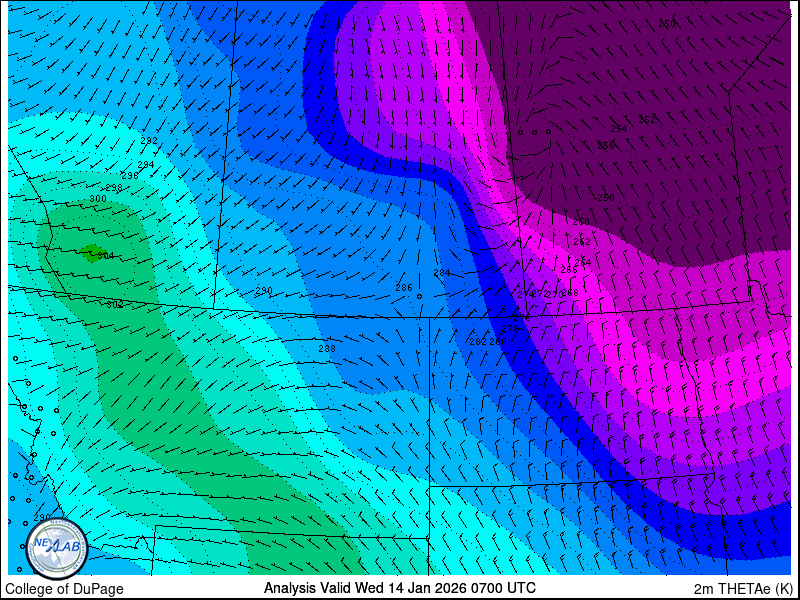Viewport: 800px width, 600px height.
Task: Click the College of DuPage footer text
Action: coord(64,589)
